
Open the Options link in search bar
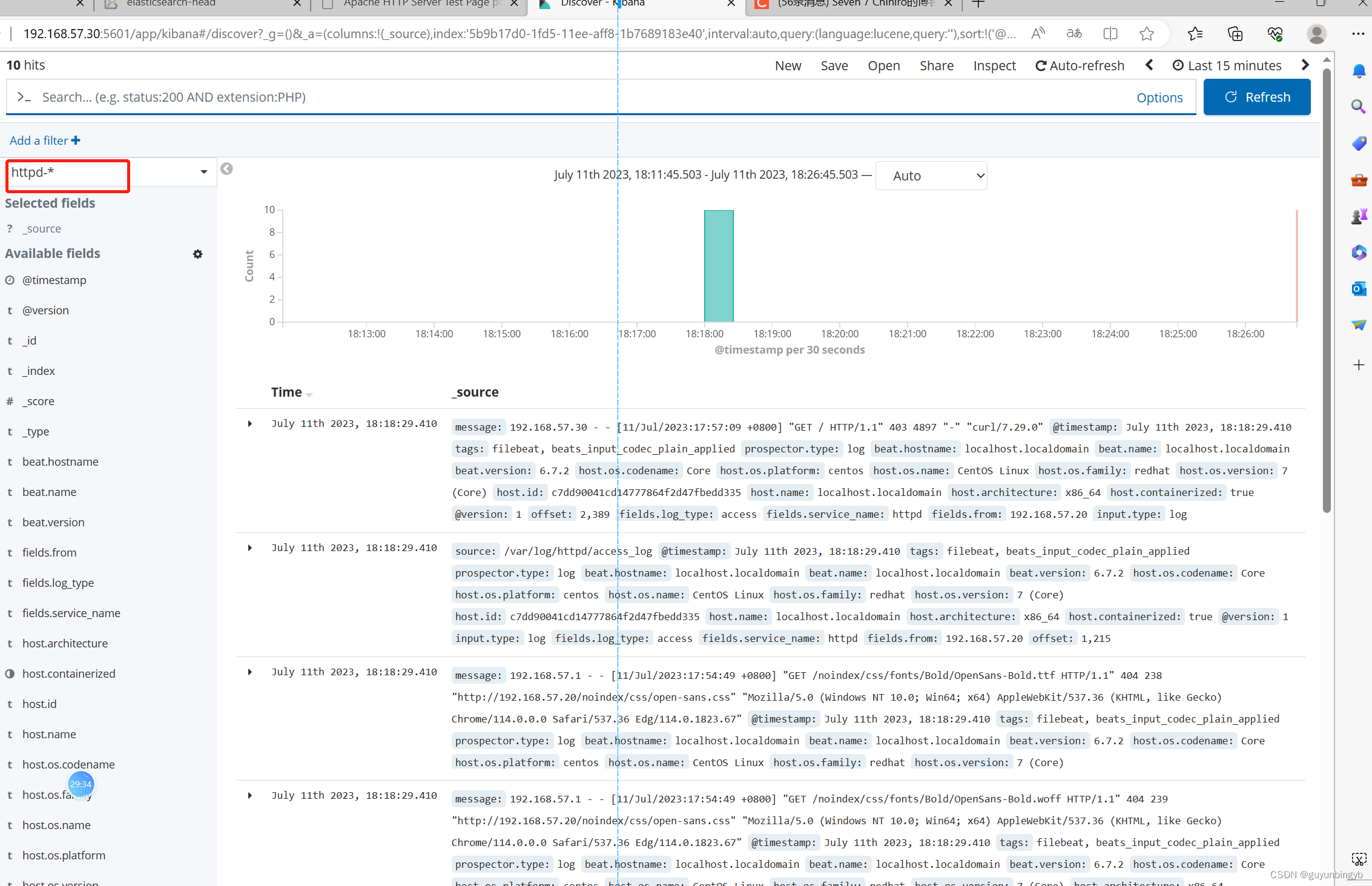point(1159,98)
